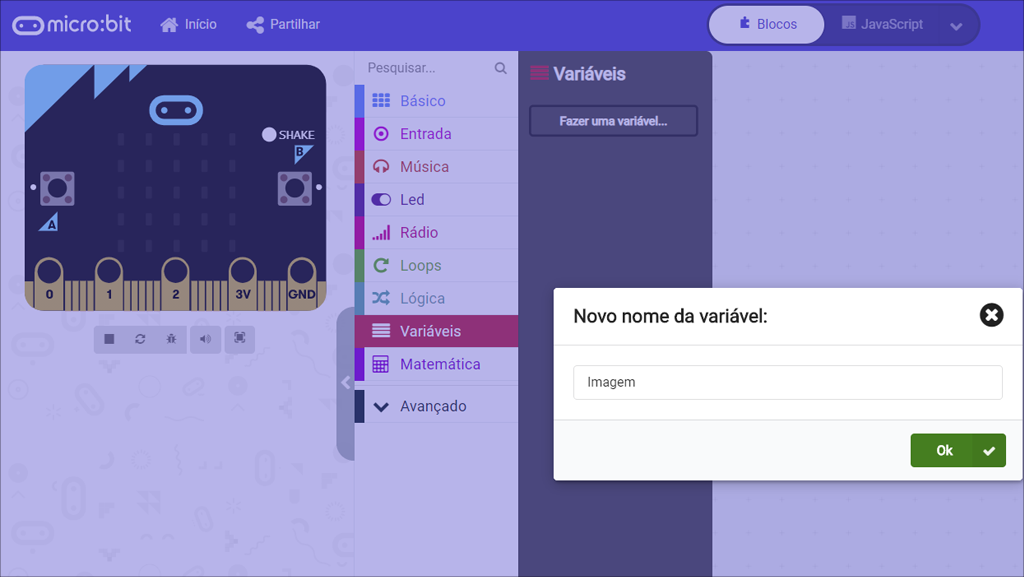Select the Variáveis block category

point(436,331)
